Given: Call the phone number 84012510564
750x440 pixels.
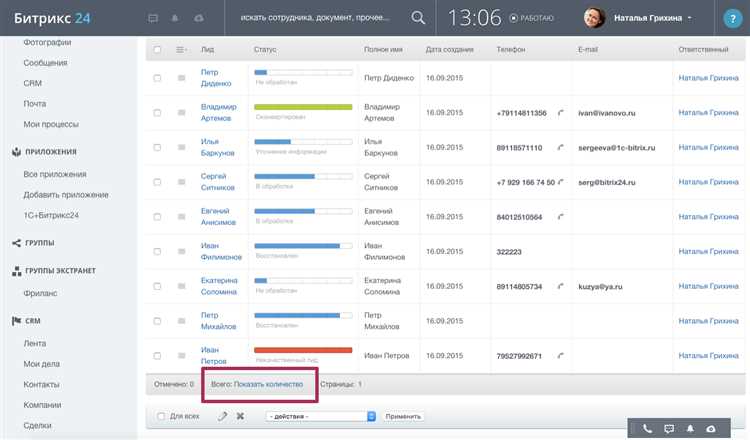Looking at the screenshot, I should point(561,217).
